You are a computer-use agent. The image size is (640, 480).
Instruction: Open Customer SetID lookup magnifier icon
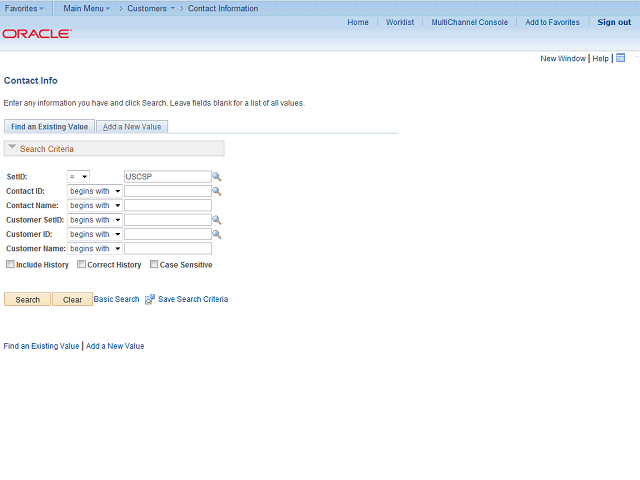pyautogui.click(x=217, y=220)
